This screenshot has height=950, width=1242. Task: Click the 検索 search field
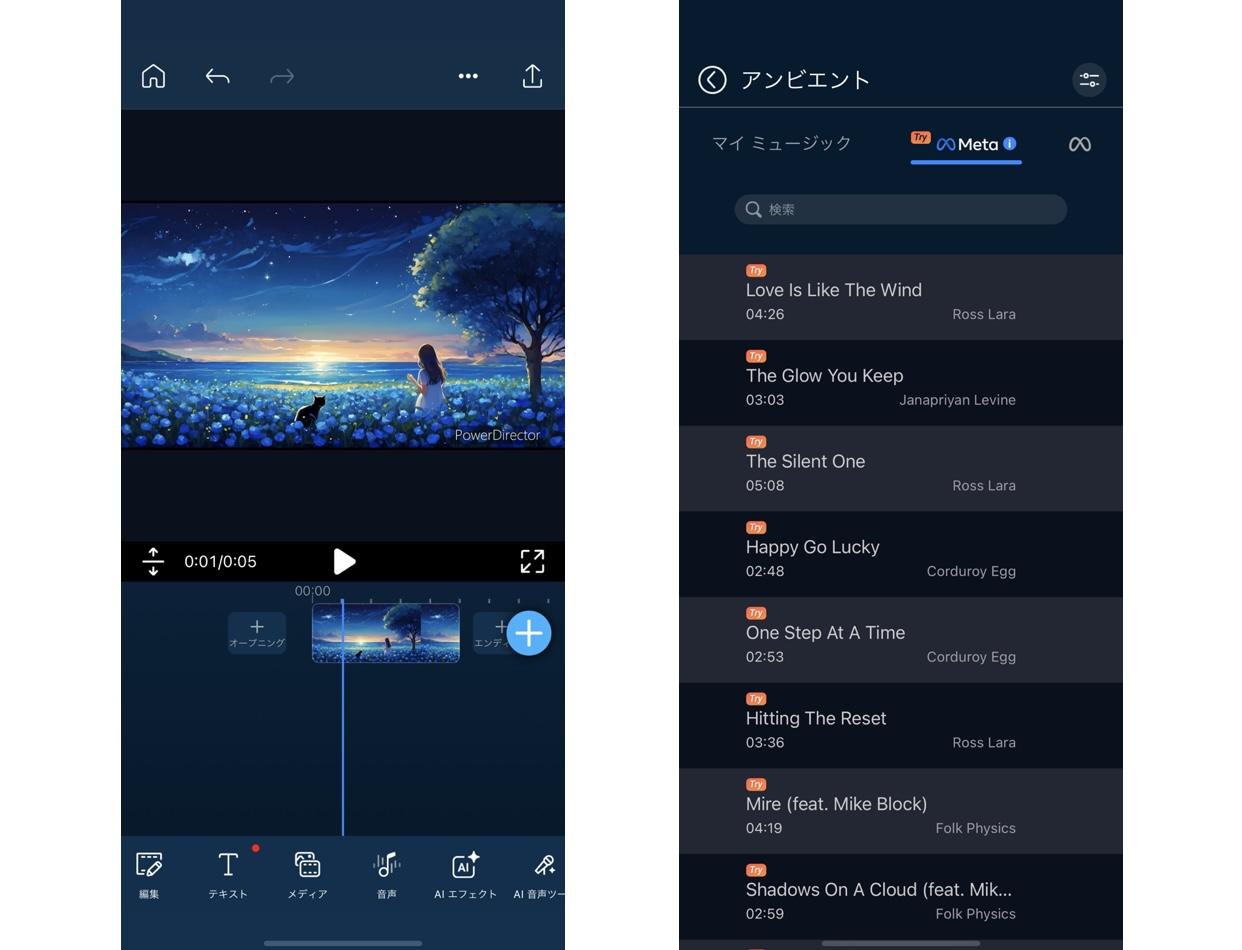pyautogui.click(x=900, y=209)
